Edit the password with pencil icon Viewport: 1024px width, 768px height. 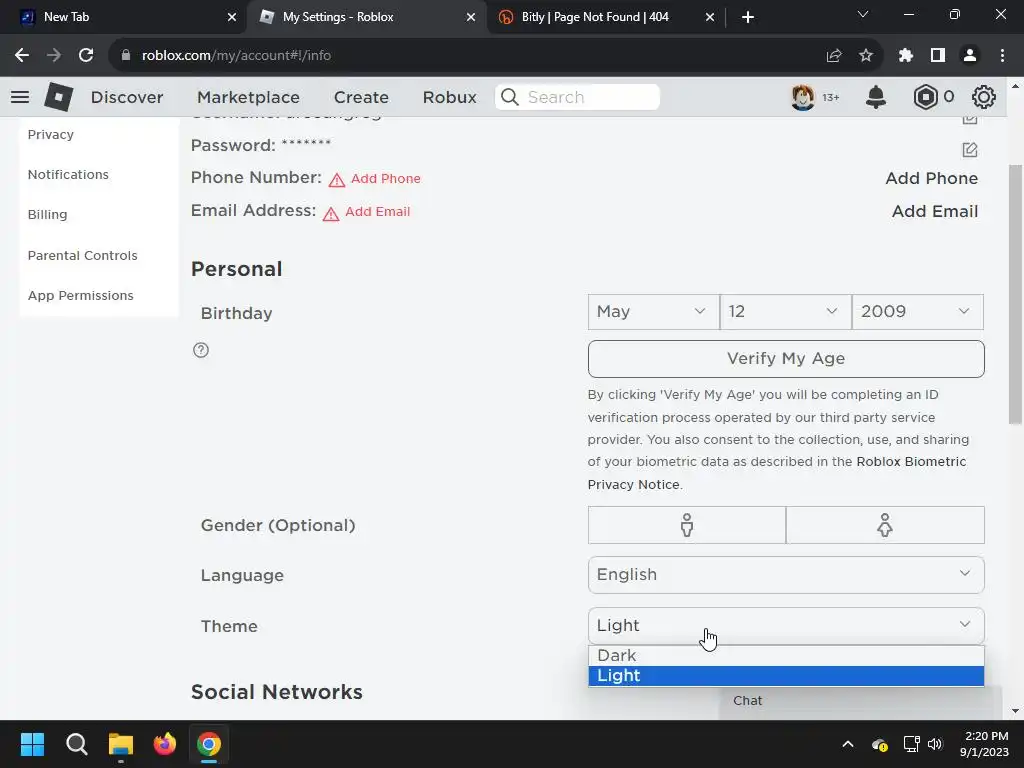click(x=970, y=150)
